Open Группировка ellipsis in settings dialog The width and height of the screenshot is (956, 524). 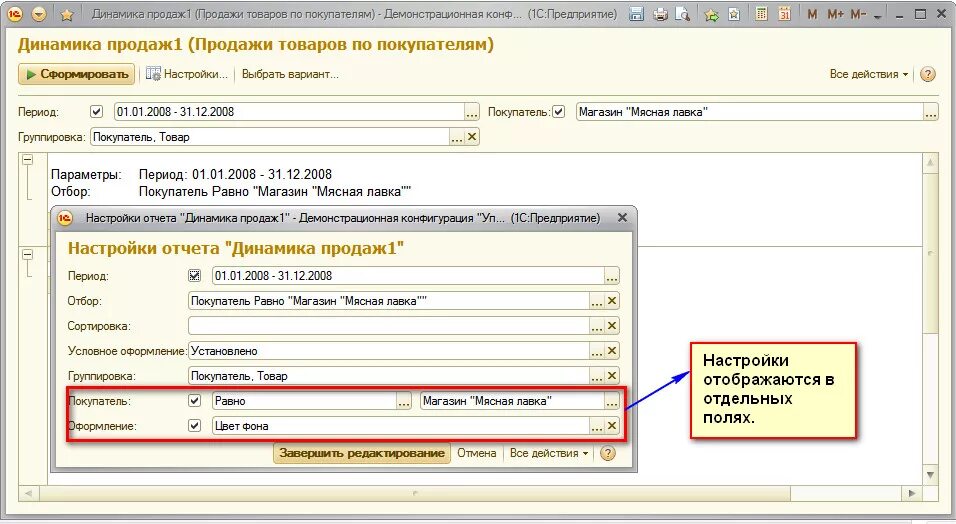pos(597,376)
